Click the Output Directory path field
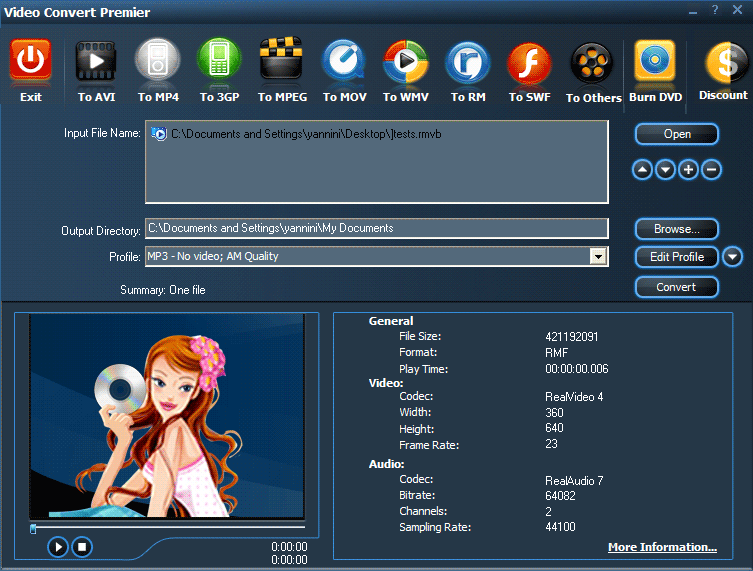 point(377,229)
